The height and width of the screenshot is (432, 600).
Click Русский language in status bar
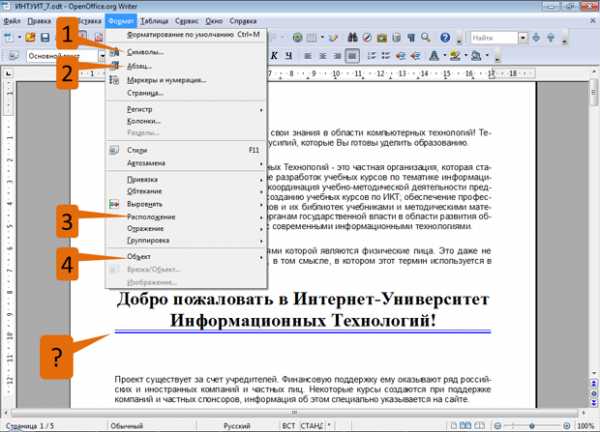coord(236,425)
